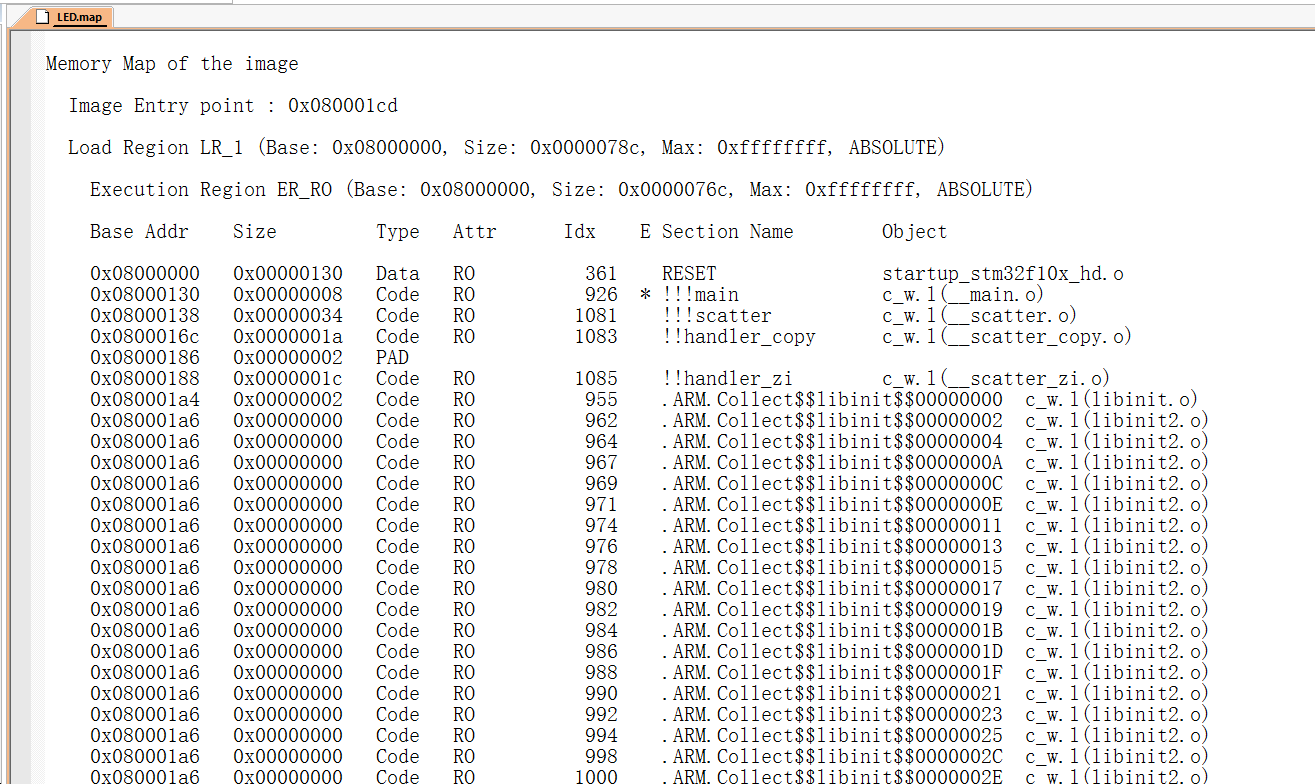Click section .ARM.Collect$$libinit$$00000004
Viewport: 1315px width, 784px height.
[832, 442]
